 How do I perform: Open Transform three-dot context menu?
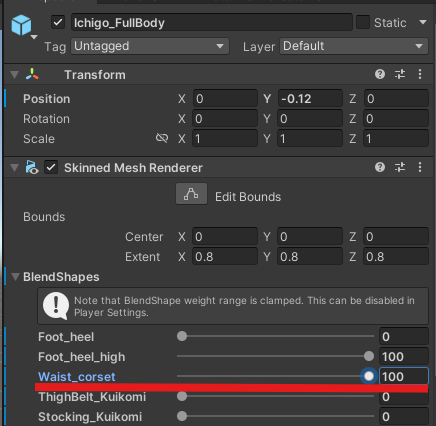pyautogui.click(x=420, y=74)
